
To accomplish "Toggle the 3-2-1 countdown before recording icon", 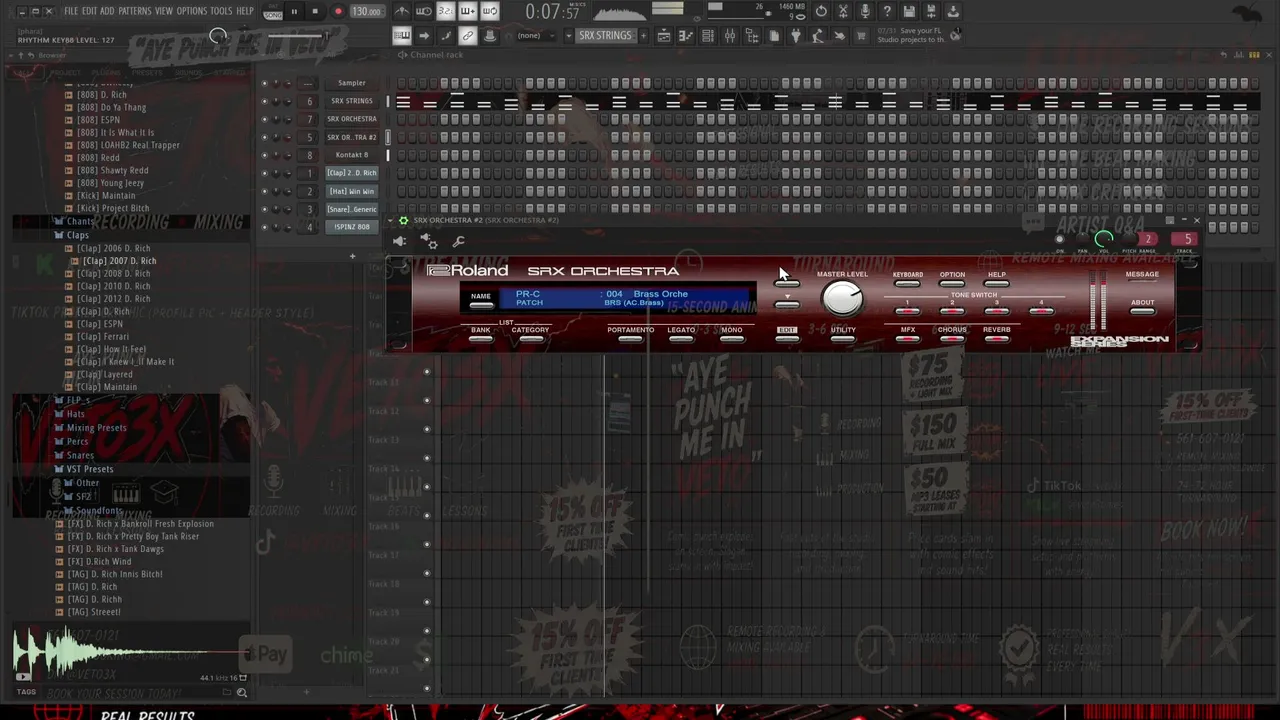I will (x=446, y=11).
